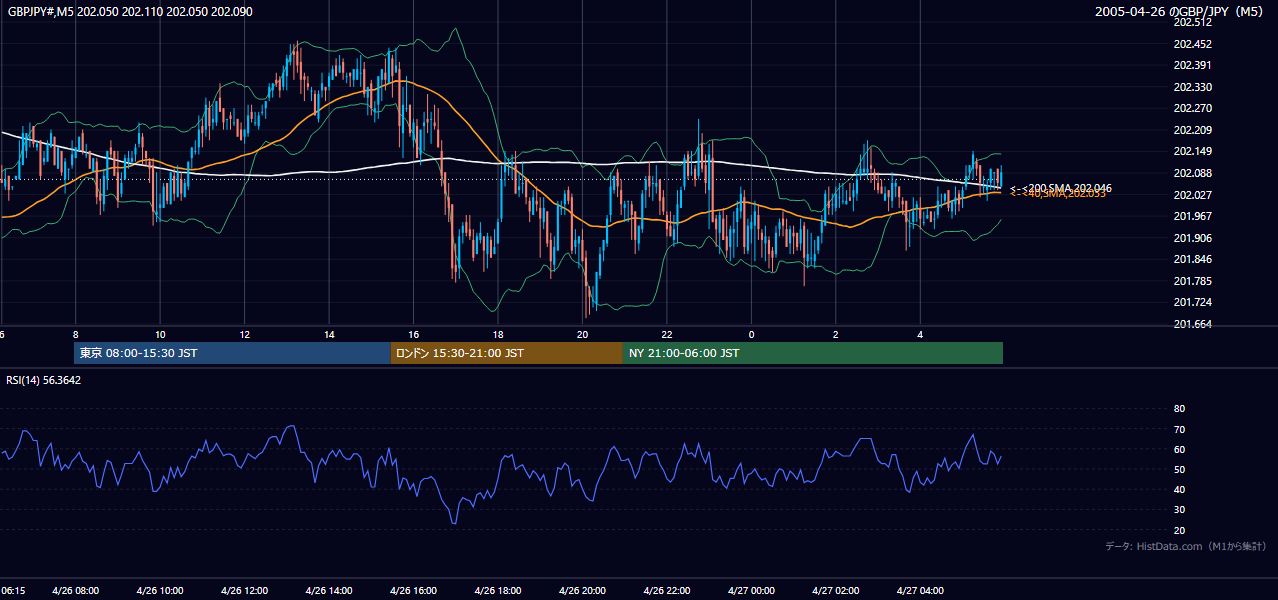Click the Tokyo 08:00-15:30 JST session bar

click(x=232, y=353)
